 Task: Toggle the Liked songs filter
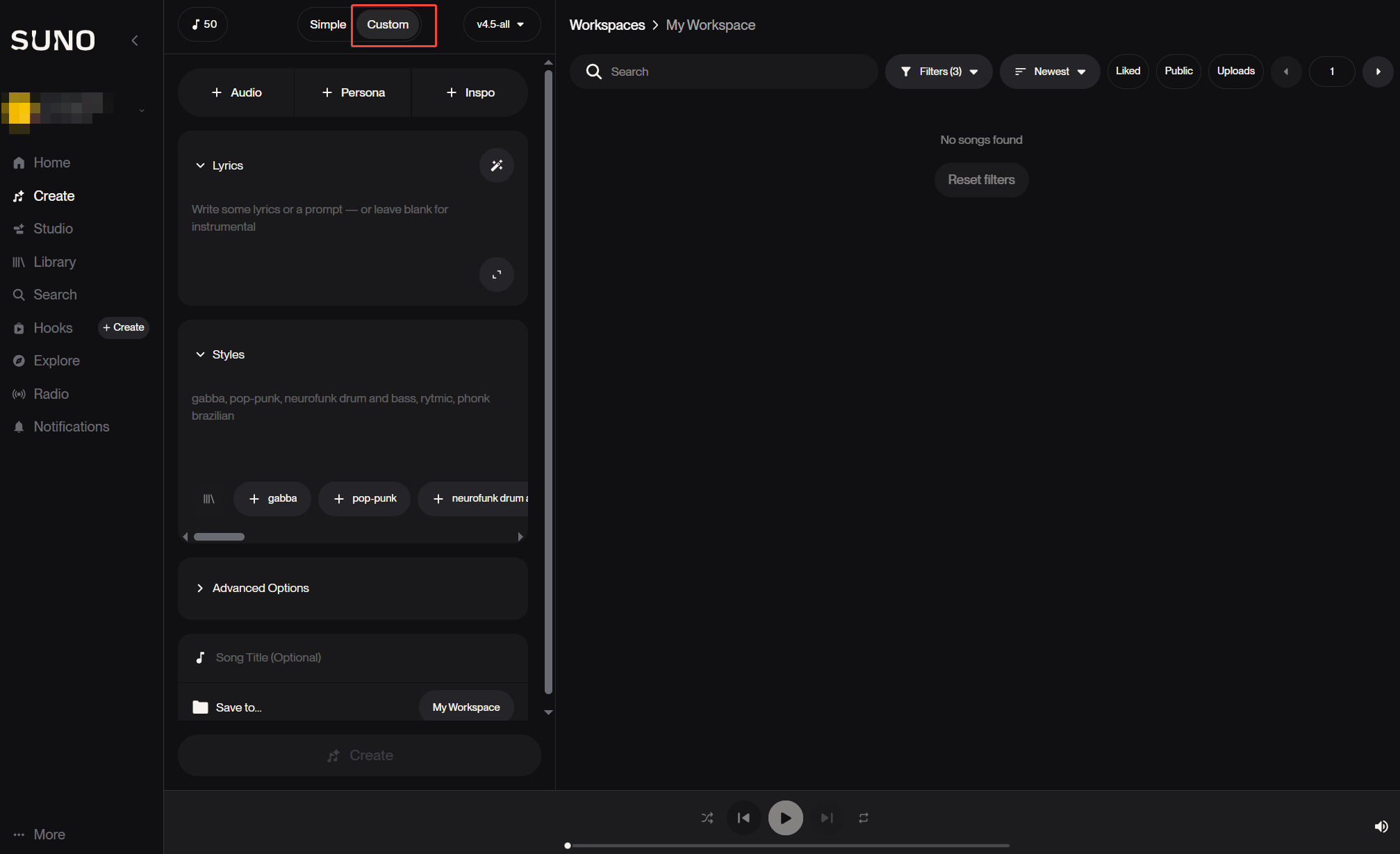pyautogui.click(x=1128, y=71)
